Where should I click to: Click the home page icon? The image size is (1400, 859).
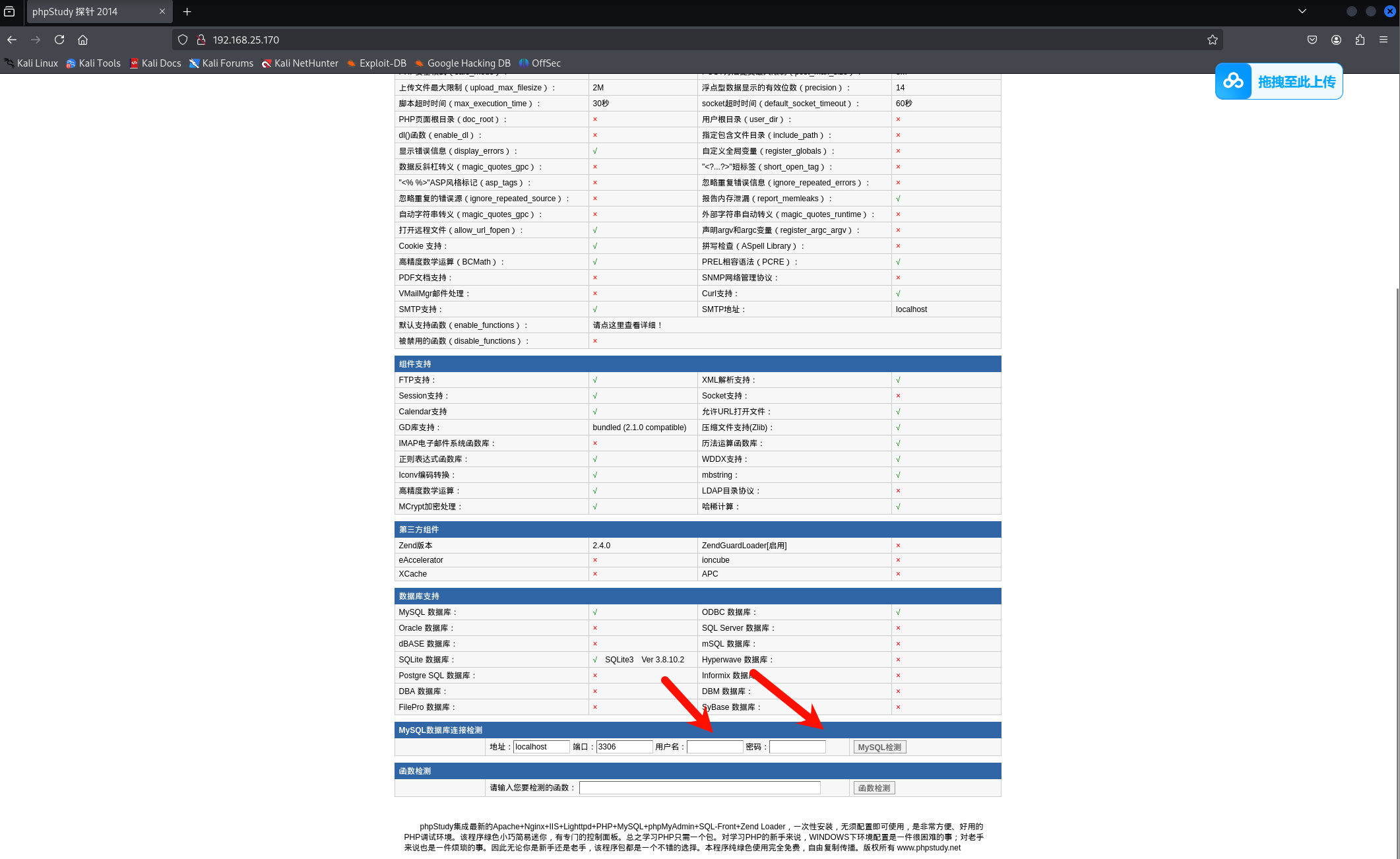coord(82,40)
